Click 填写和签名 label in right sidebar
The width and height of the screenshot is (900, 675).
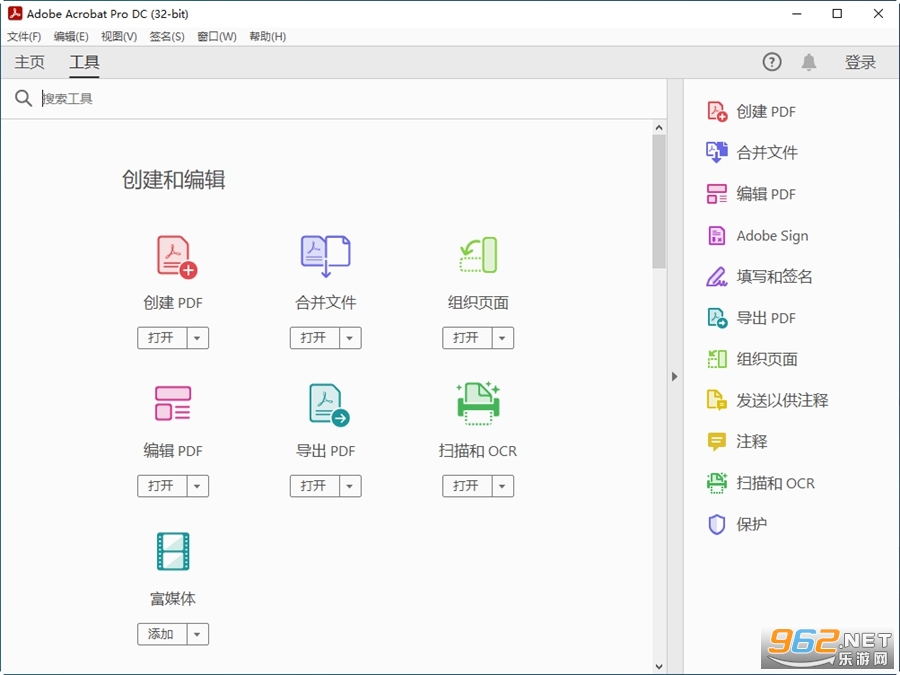tap(774, 277)
